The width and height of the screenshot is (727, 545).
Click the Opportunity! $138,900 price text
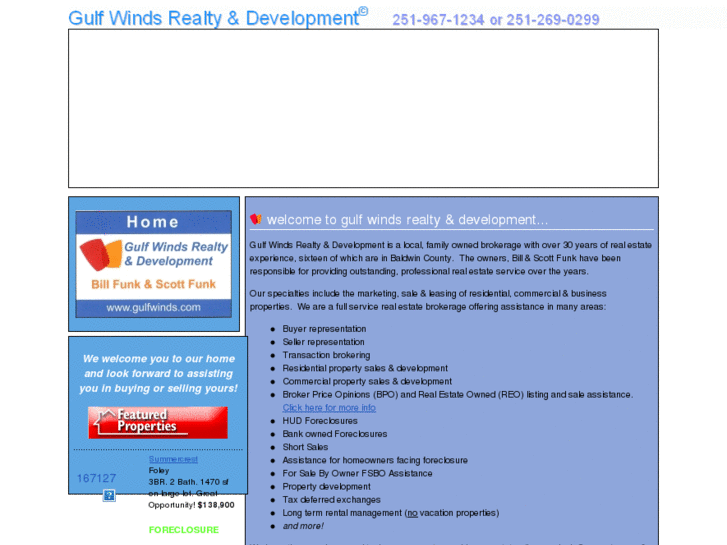(191, 505)
